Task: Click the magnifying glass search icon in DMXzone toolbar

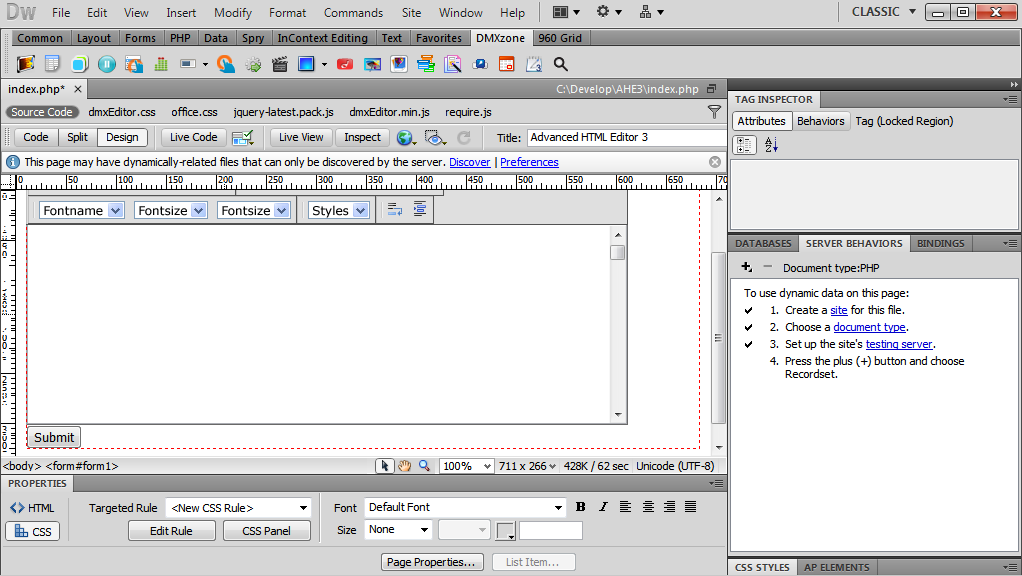Action: (x=561, y=64)
